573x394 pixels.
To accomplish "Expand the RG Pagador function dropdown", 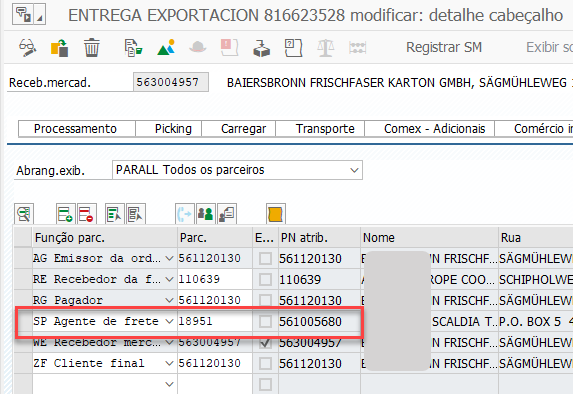I will point(169,300).
